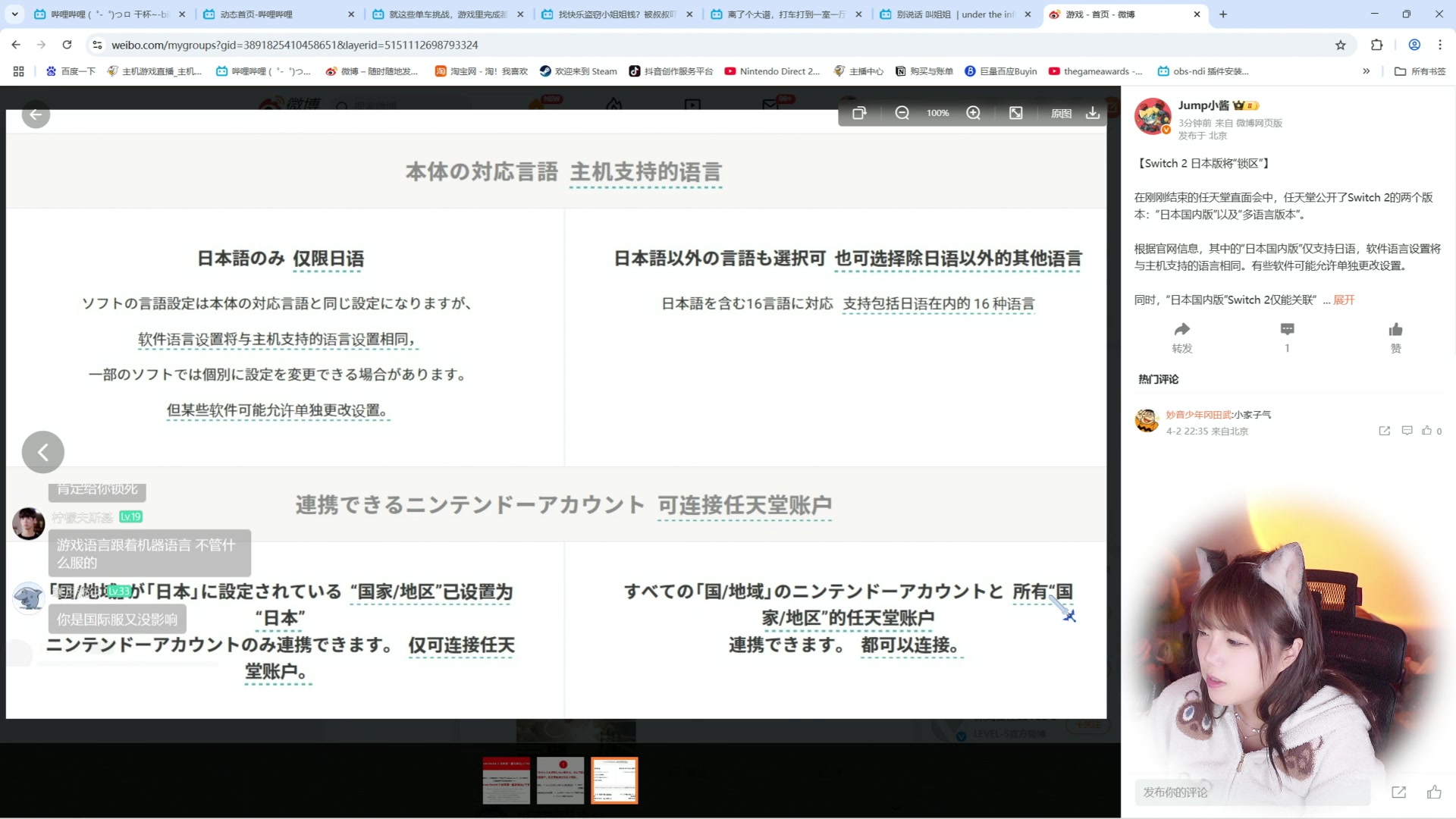Open 购买与账单 bookmark
Screen dimensions: 1456x819
924,71
